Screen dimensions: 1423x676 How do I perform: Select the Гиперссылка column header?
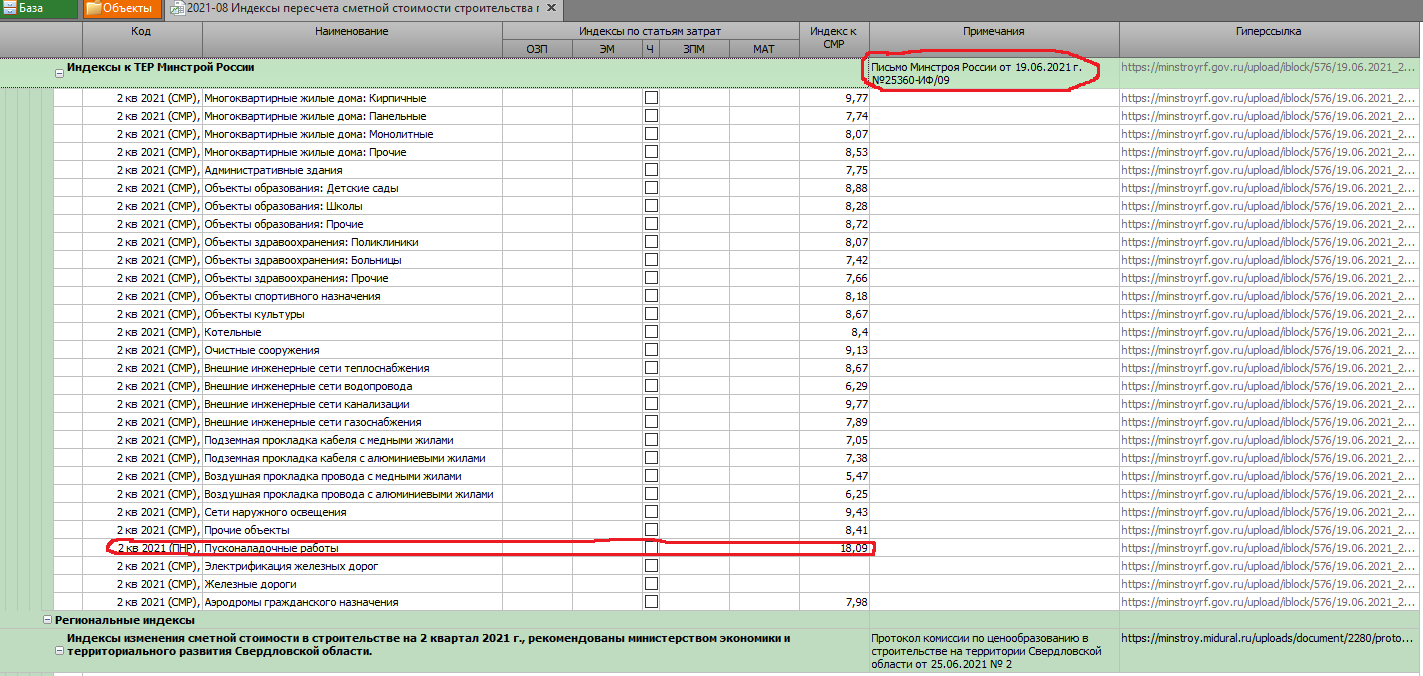coord(1269,39)
